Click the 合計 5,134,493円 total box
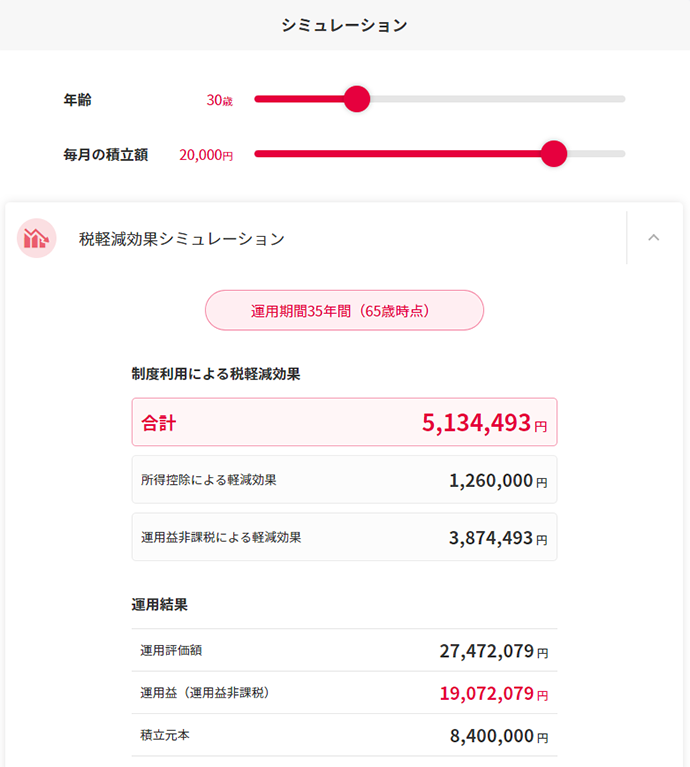690x767 pixels. click(344, 422)
